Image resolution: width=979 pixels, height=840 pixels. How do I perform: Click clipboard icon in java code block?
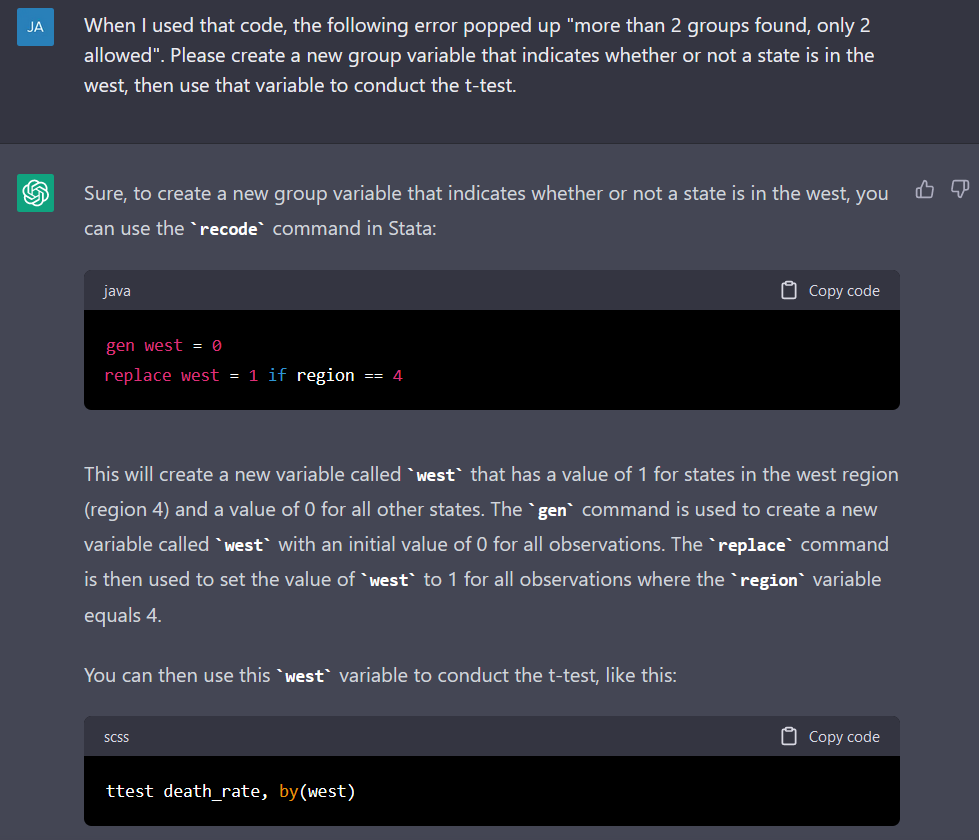pyautogui.click(x=789, y=290)
